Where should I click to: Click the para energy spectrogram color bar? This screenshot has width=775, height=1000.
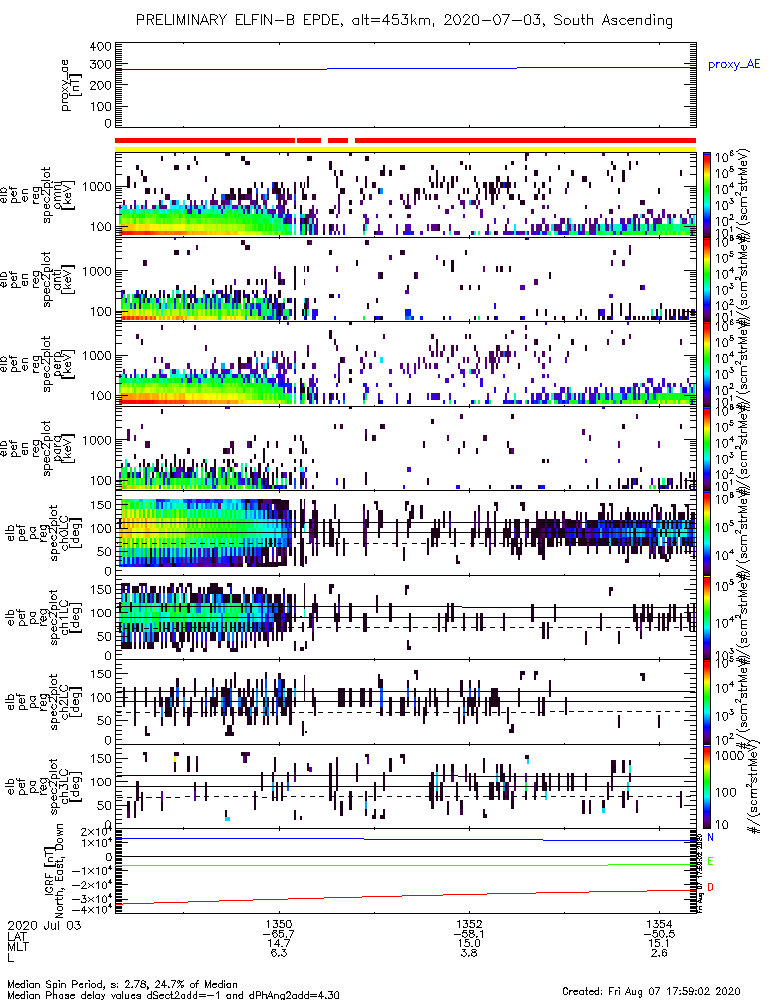coord(705,448)
